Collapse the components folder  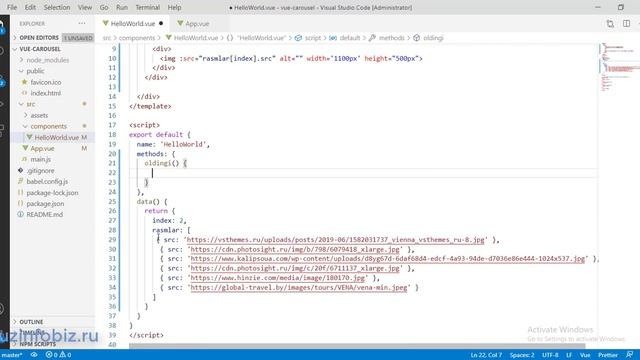click(48, 127)
